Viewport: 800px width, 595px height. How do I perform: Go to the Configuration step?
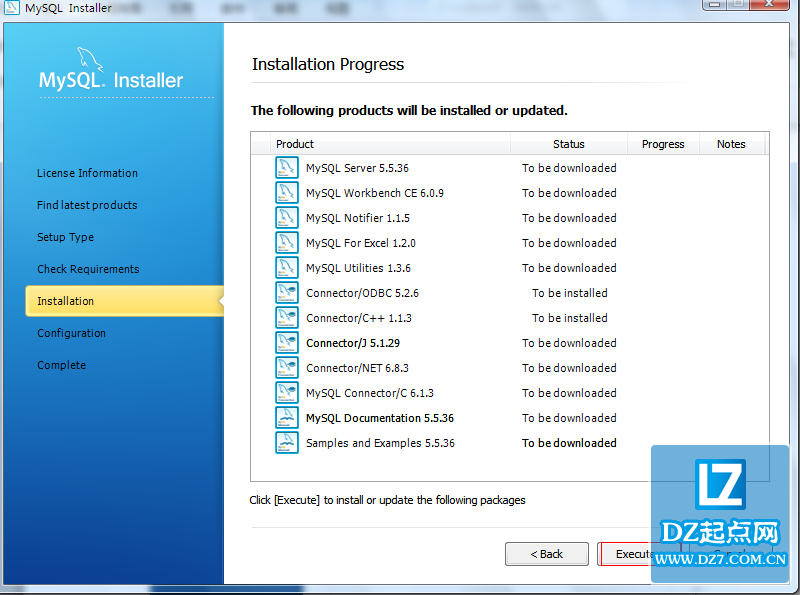pos(71,333)
